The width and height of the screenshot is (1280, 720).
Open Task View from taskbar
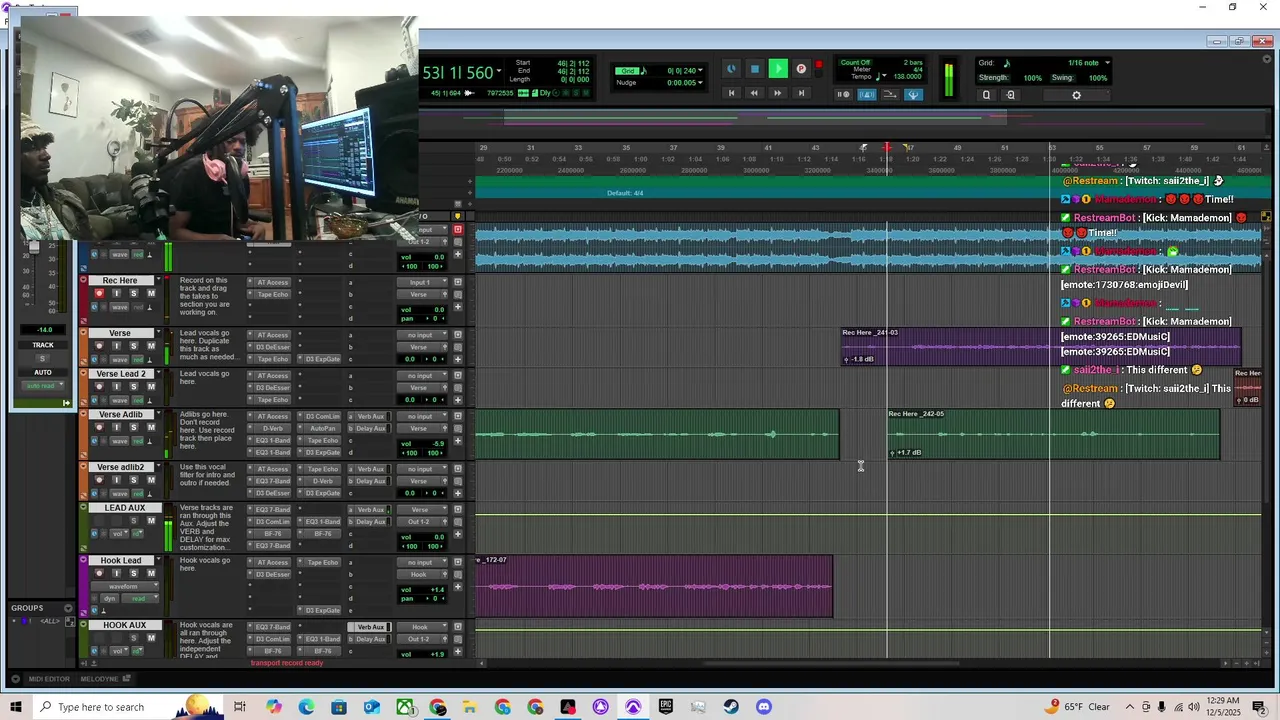240,707
